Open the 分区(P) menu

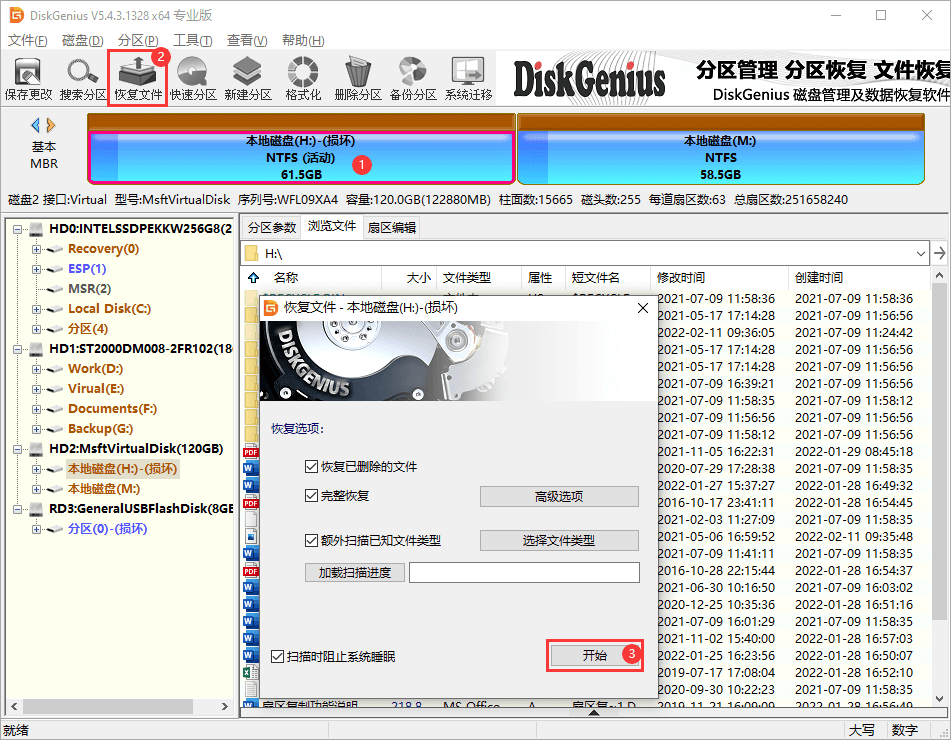point(138,41)
